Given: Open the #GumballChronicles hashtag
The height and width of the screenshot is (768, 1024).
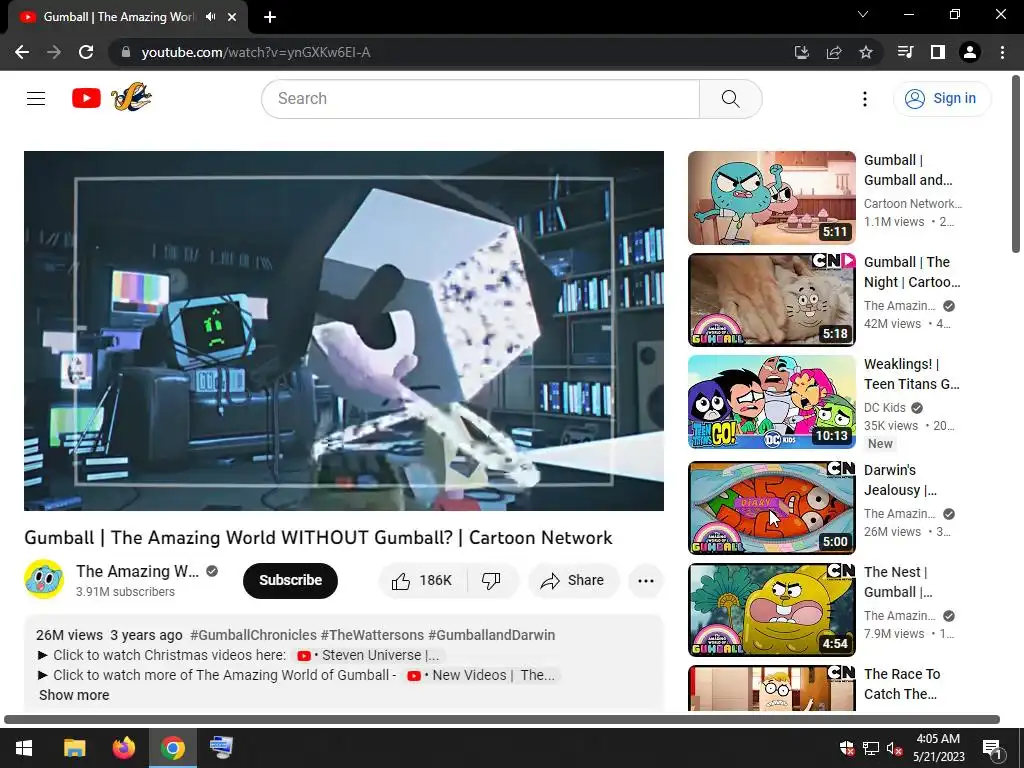Looking at the screenshot, I should coord(253,635).
